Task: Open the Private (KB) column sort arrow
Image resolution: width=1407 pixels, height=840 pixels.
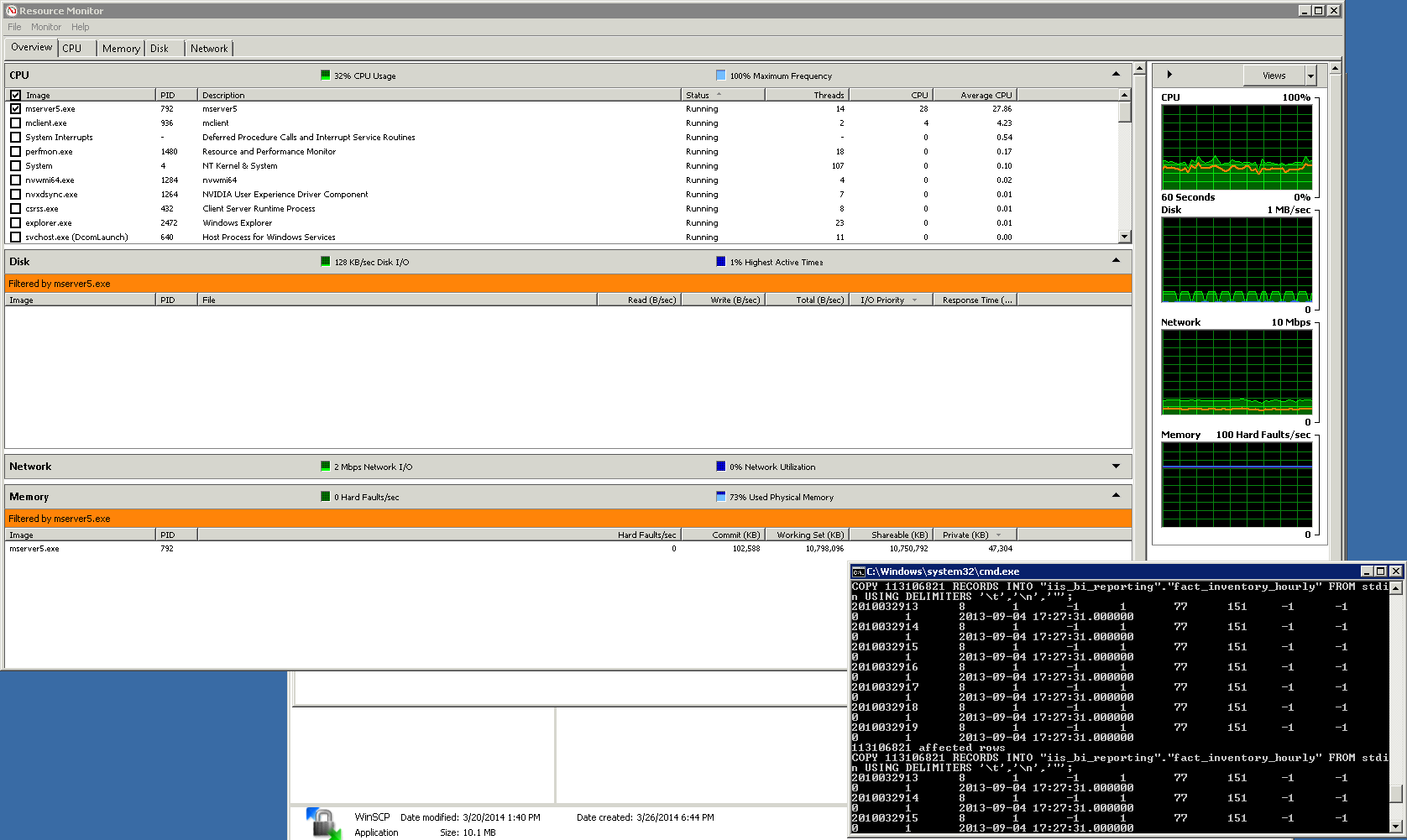Action: 998,535
